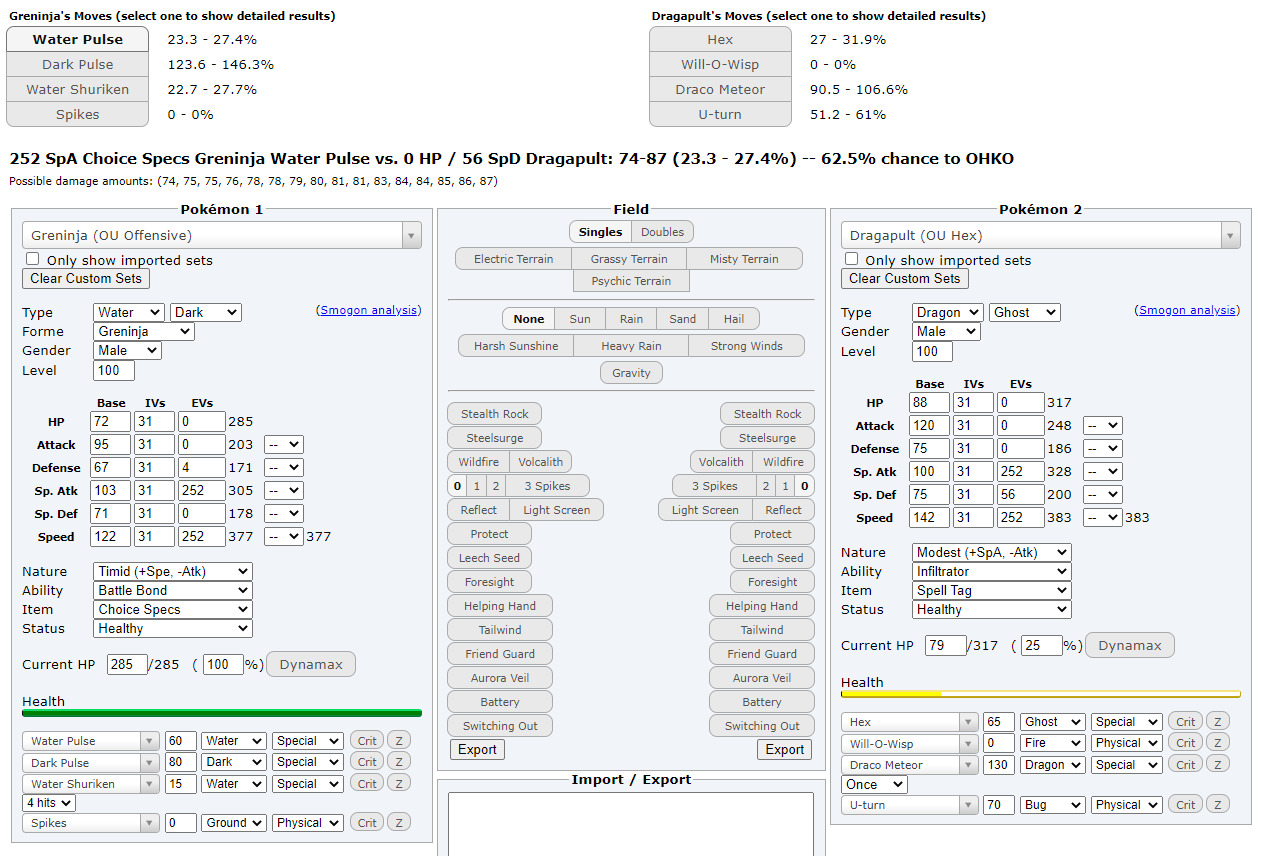
Task: Select Dragapult's Hex move result
Action: click(720, 40)
